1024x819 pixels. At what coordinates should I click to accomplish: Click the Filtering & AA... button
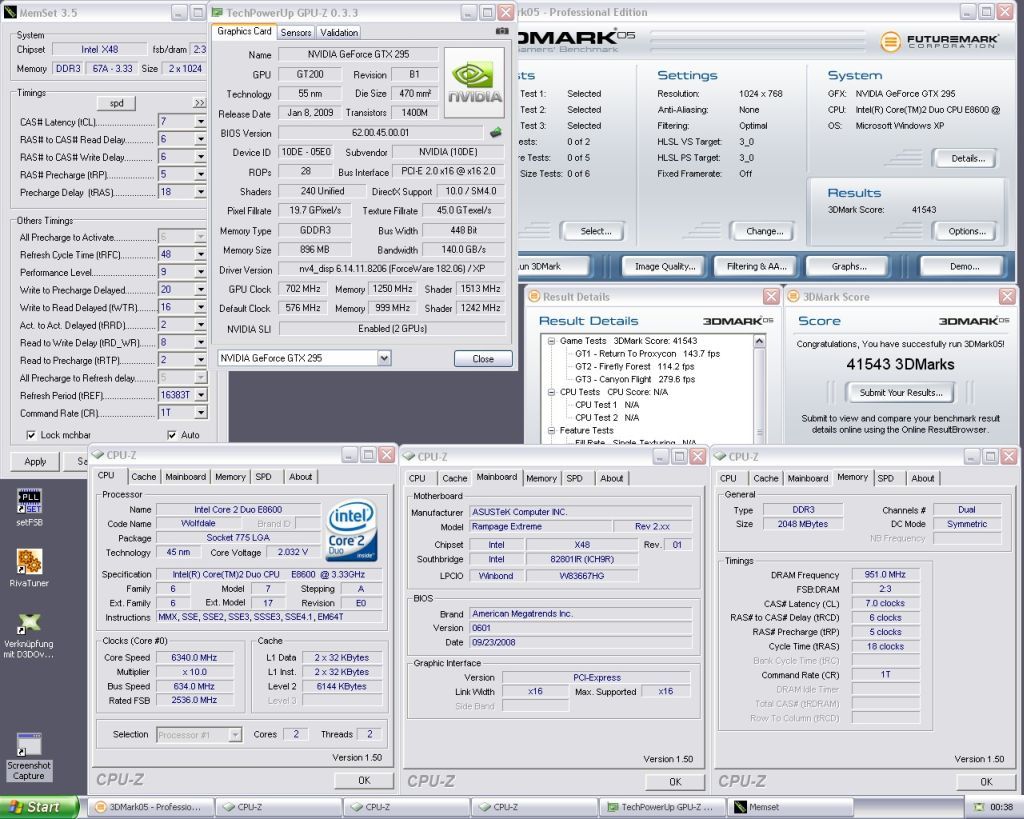(x=756, y=266)
